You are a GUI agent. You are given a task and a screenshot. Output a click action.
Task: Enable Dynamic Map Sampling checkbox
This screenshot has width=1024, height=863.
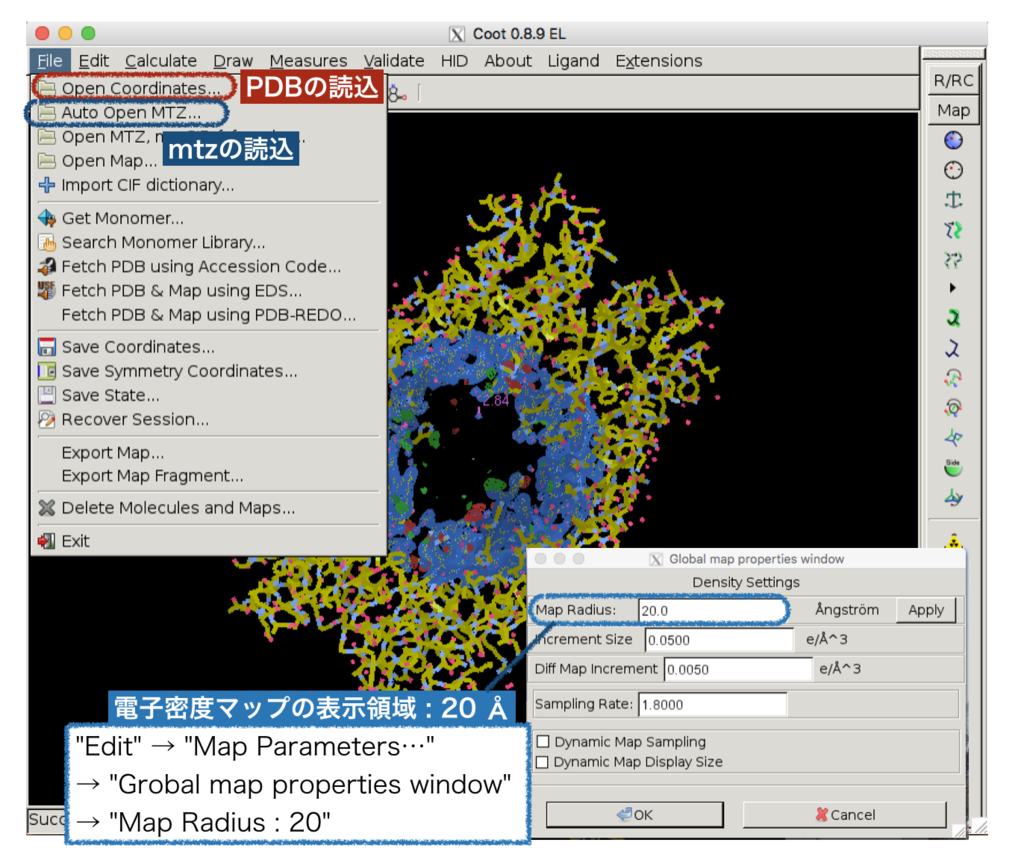543,741
